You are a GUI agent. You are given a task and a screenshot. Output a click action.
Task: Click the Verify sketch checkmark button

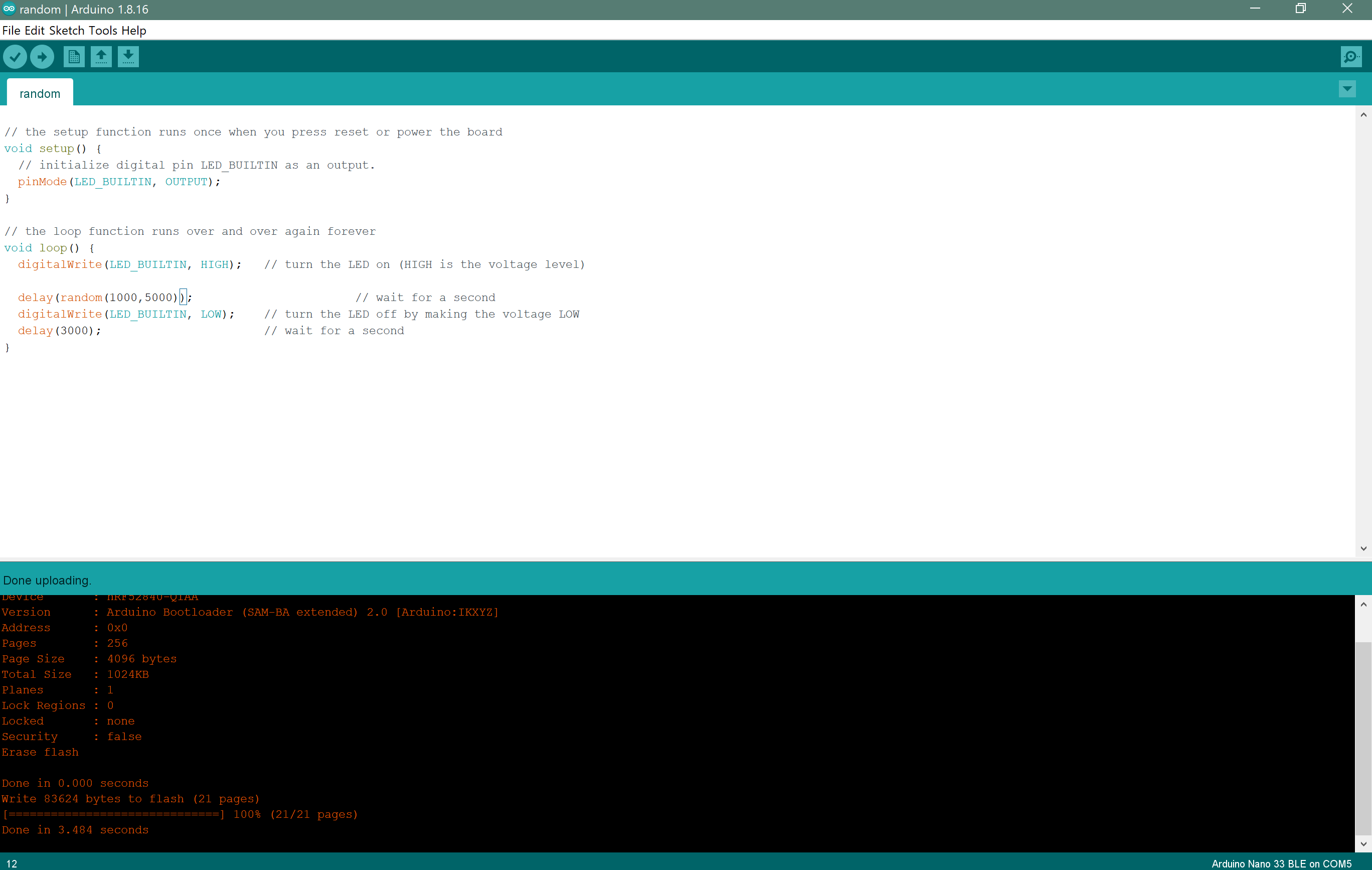15,56
